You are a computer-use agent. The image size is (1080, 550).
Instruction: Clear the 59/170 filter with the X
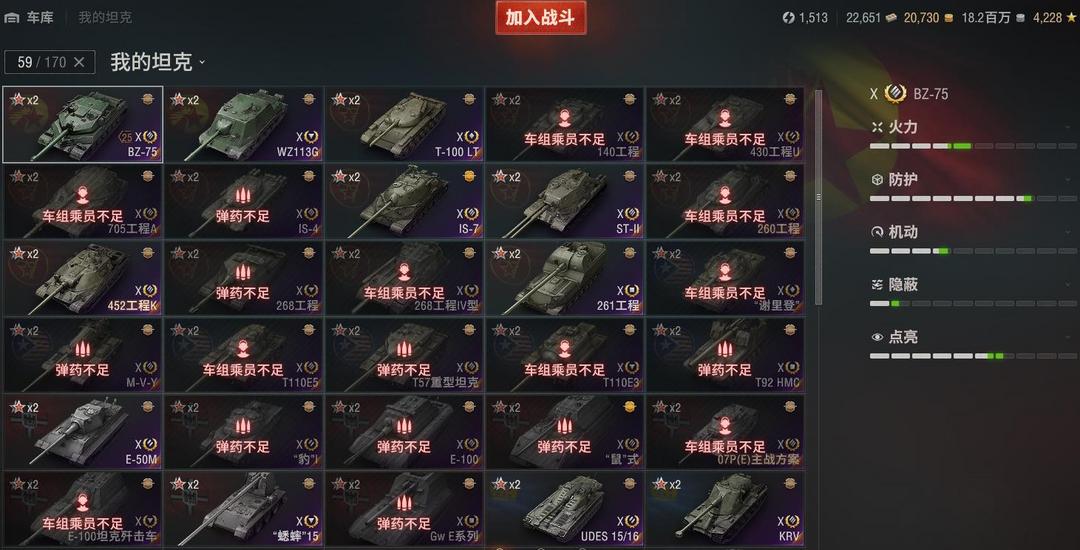(79, 62)
